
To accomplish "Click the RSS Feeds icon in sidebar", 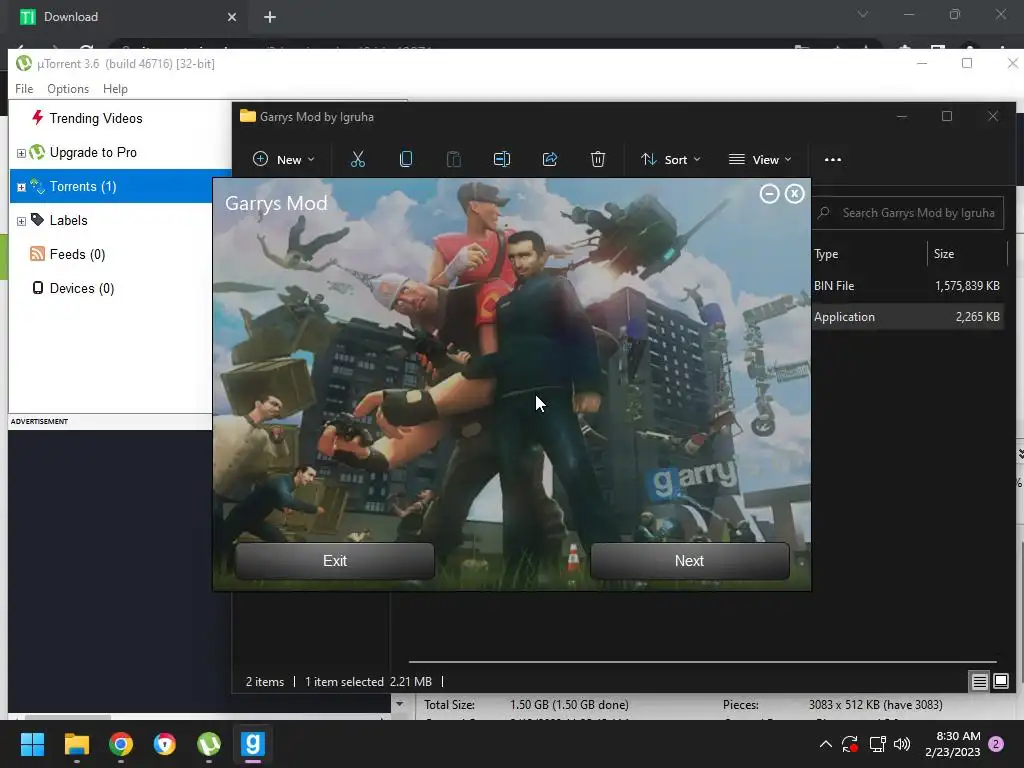I will coord(38,253).
